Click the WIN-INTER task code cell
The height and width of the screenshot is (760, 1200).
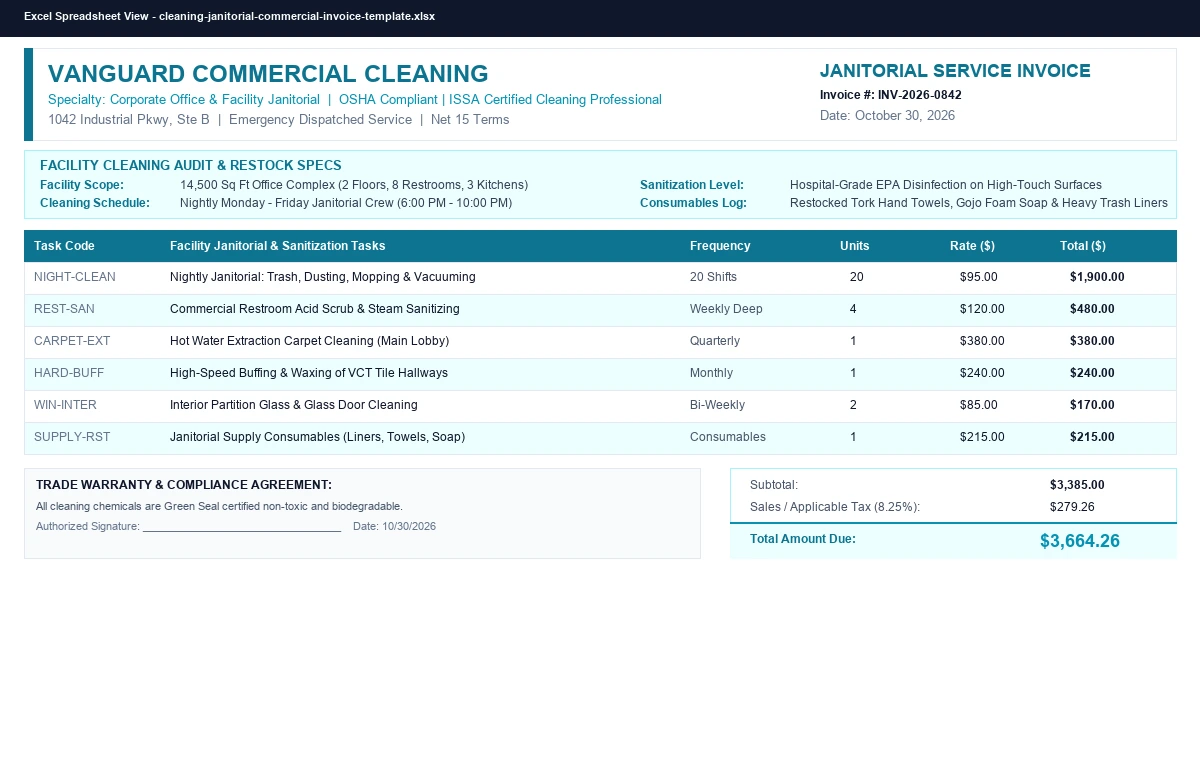tap(65, 405)
